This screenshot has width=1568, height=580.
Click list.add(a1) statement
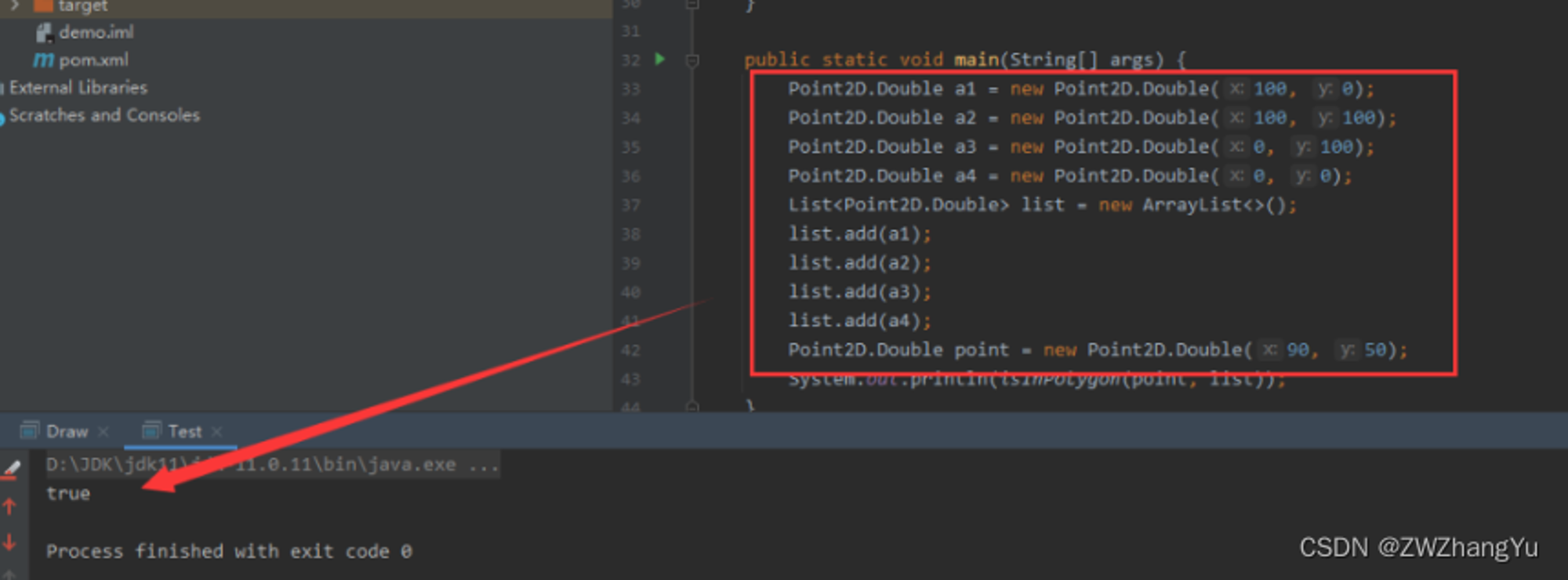click(860, 234)
